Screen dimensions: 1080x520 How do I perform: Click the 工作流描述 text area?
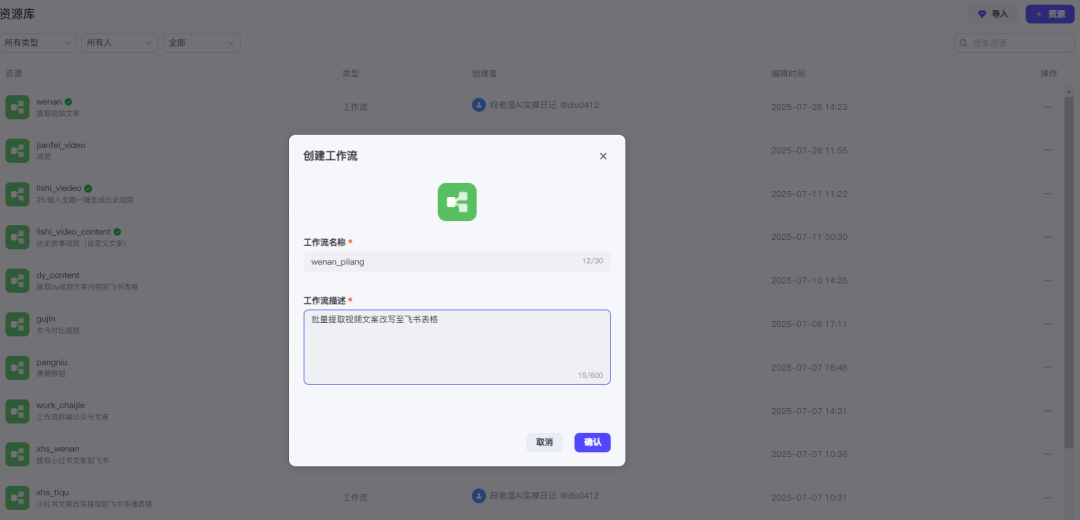[x=457, y=347]
